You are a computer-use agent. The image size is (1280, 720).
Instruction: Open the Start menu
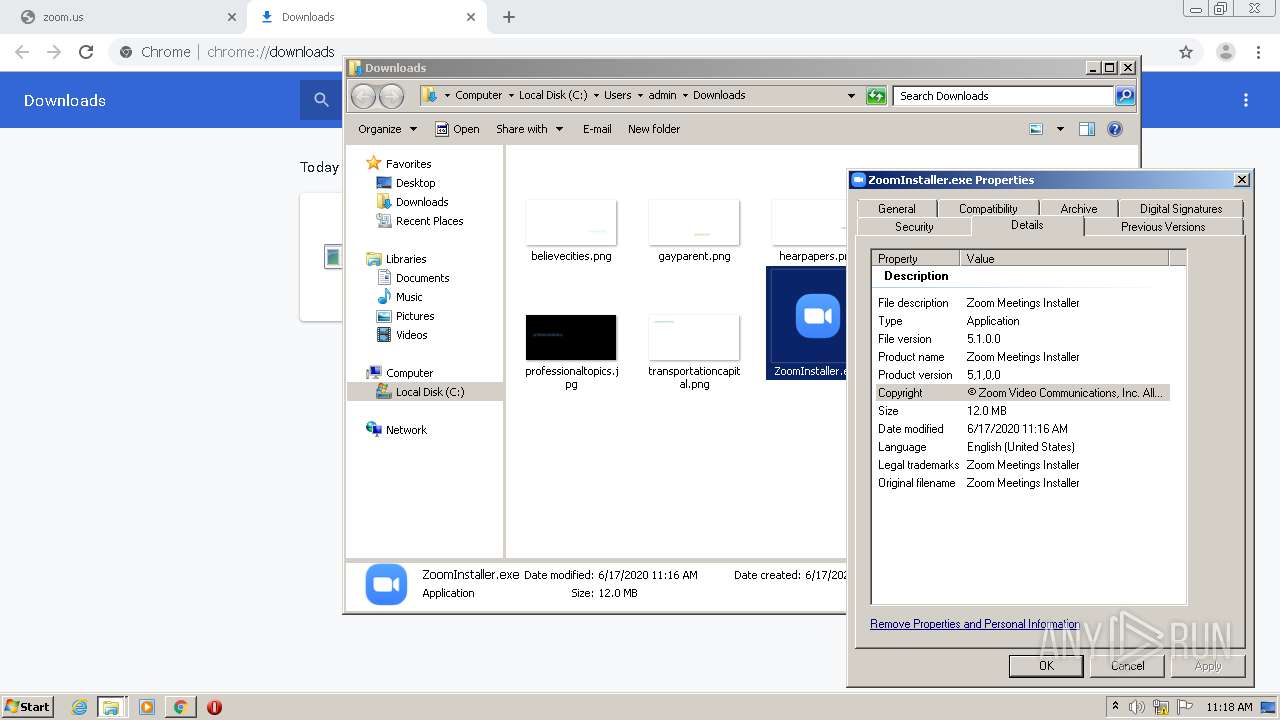28,706
